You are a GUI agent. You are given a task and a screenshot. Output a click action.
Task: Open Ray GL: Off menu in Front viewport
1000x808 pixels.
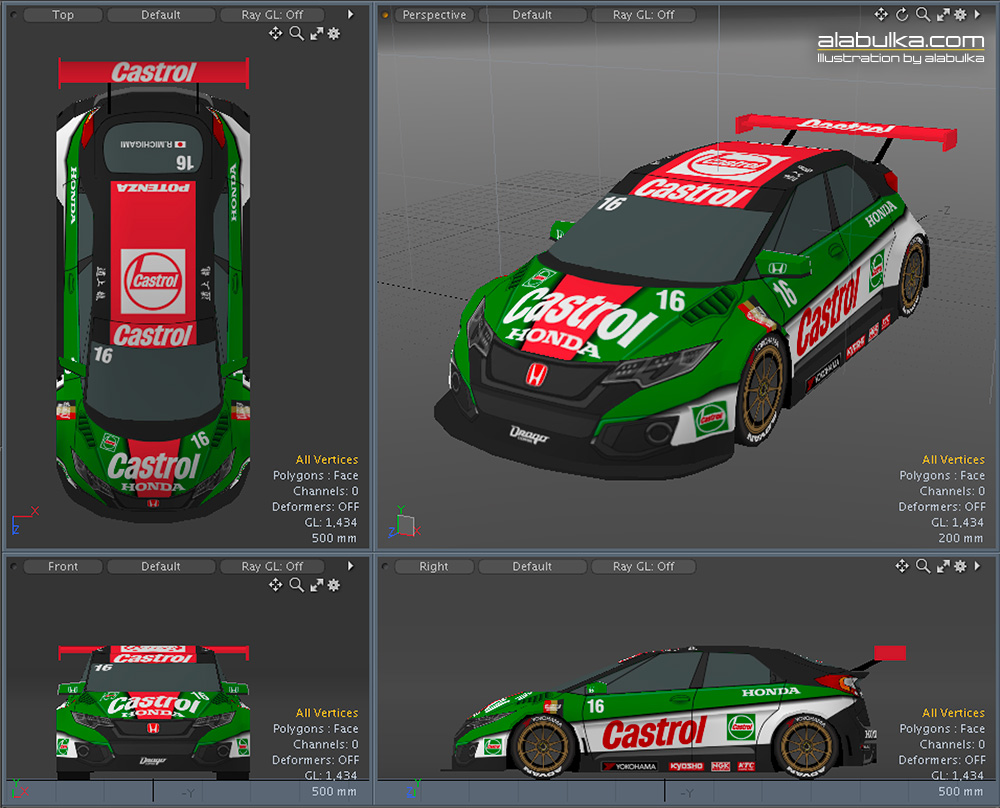(x=272, y=566)
